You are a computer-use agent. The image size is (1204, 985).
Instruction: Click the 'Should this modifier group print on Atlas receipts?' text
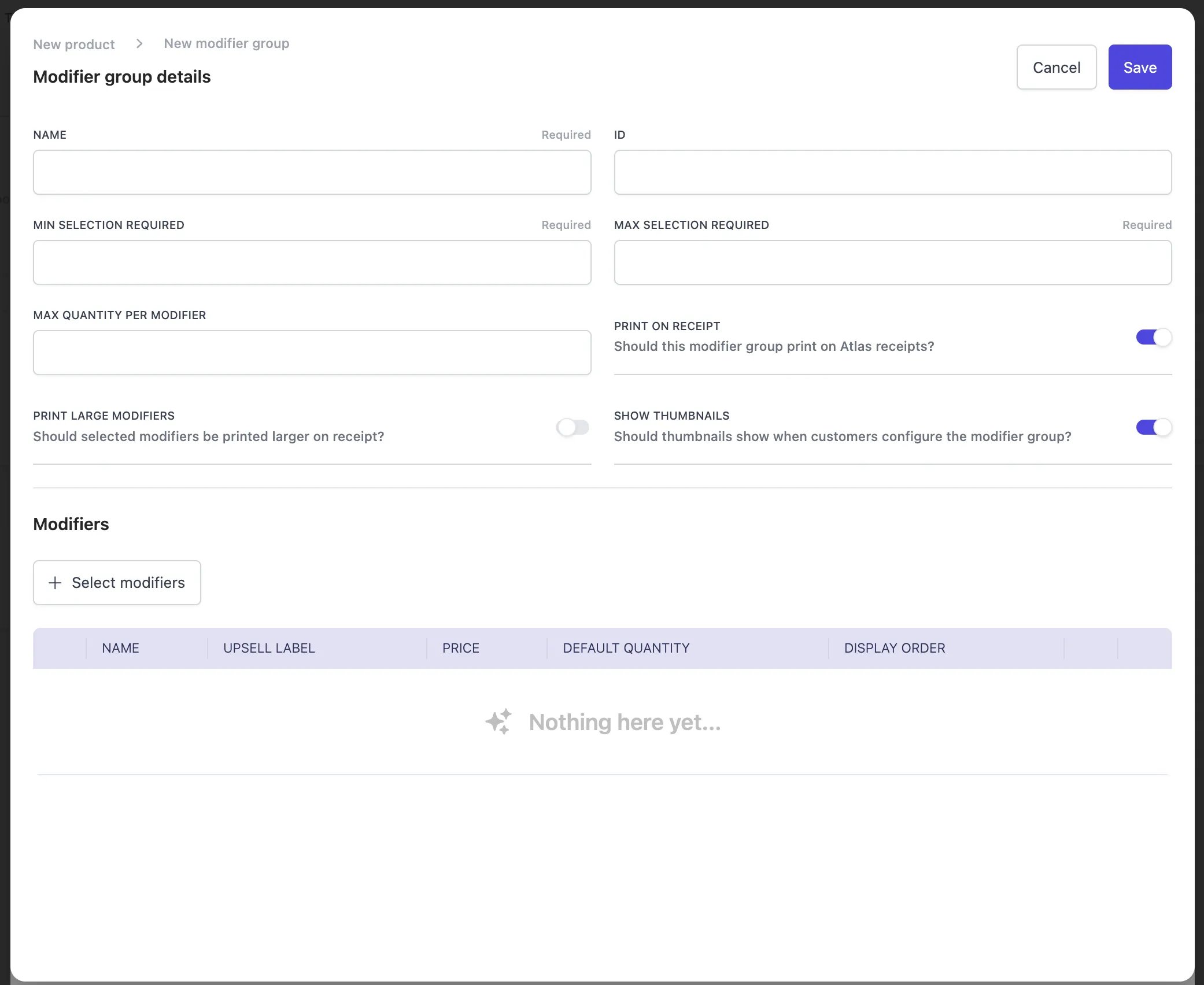774,346
